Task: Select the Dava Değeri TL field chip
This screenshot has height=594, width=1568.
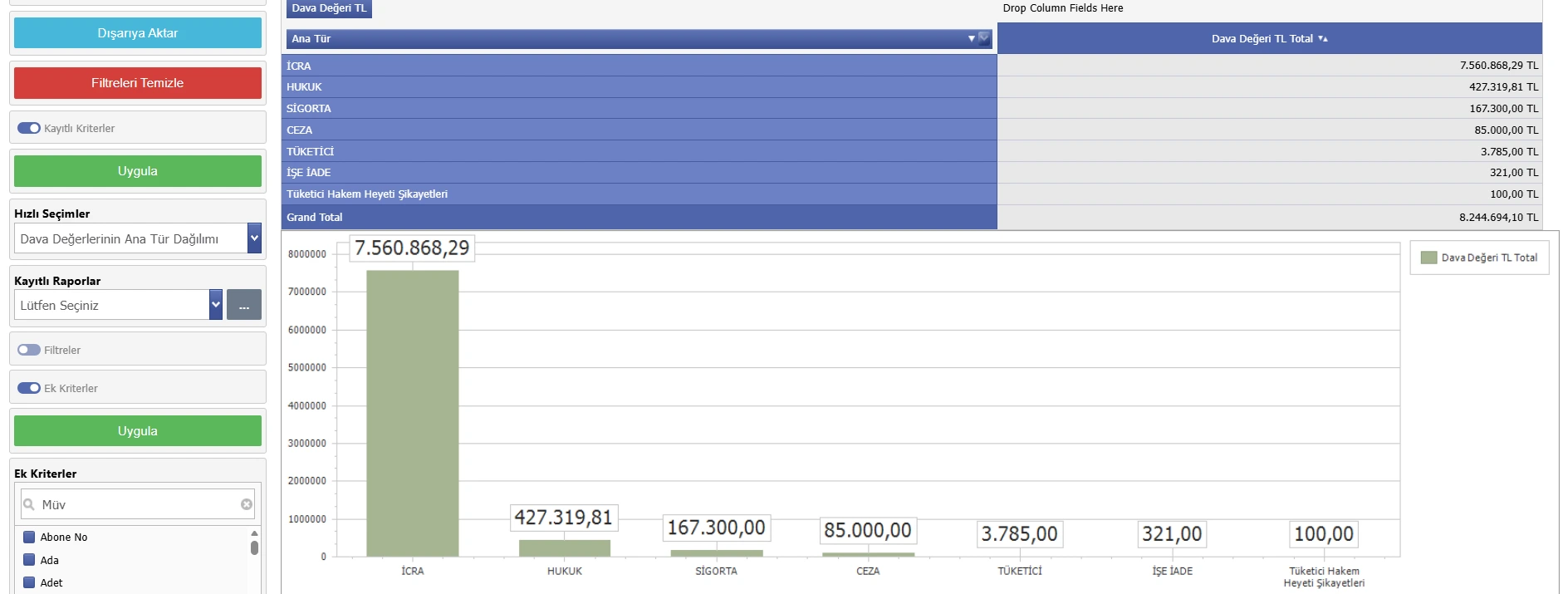Action: (329, 8)
